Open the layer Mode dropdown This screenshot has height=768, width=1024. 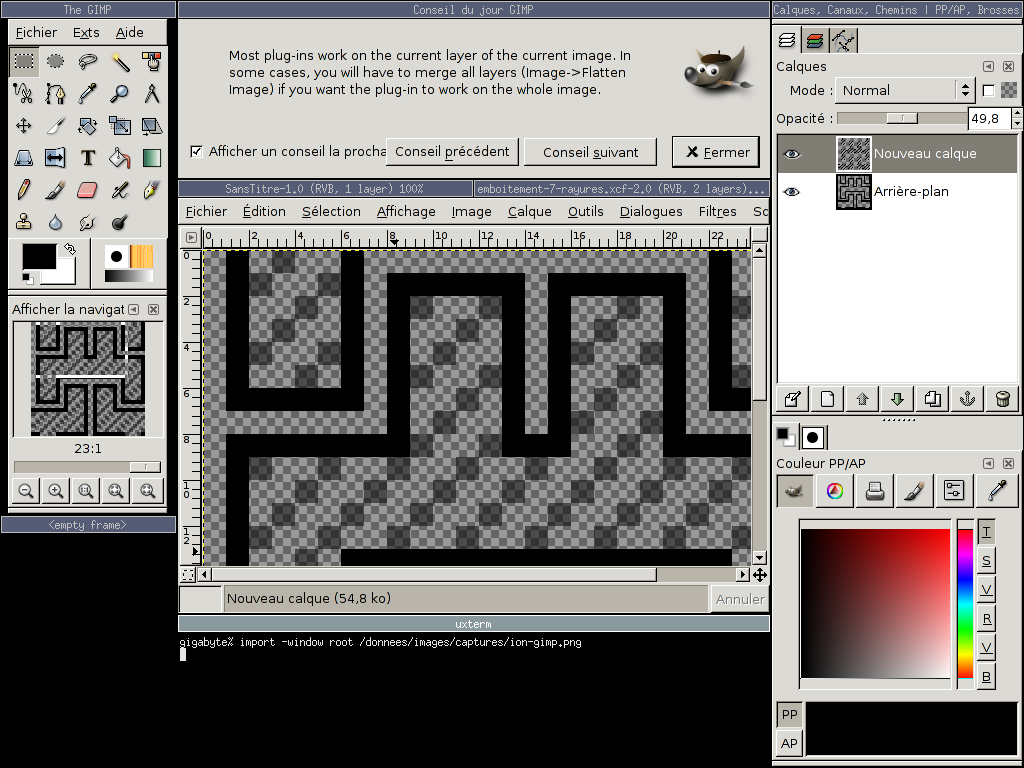(x=905, y=90)
